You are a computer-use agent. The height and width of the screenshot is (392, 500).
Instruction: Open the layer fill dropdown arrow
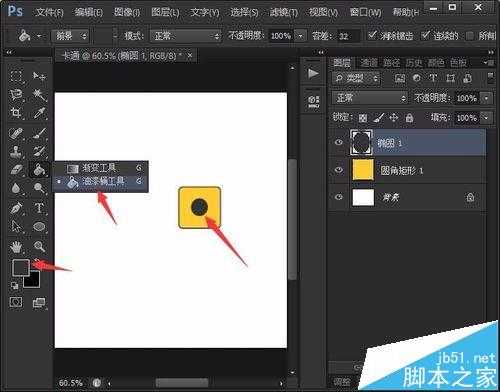(x=487, y=118)
